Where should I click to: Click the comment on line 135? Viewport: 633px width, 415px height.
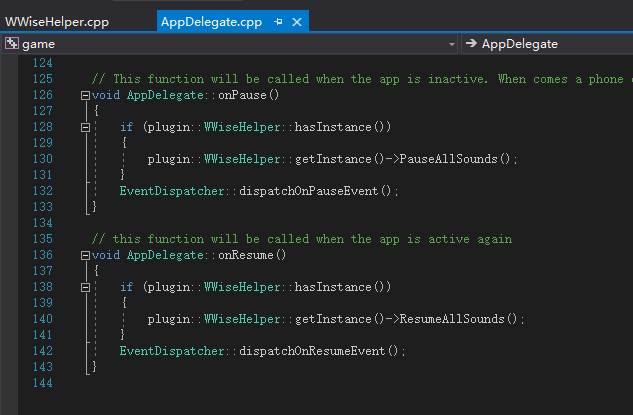click(x=302, y=239)
